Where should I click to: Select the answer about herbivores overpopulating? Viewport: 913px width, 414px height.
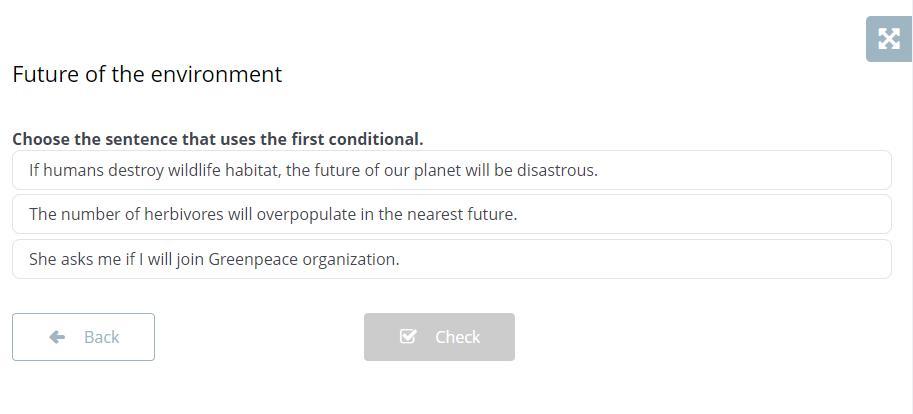click(451, 214)
